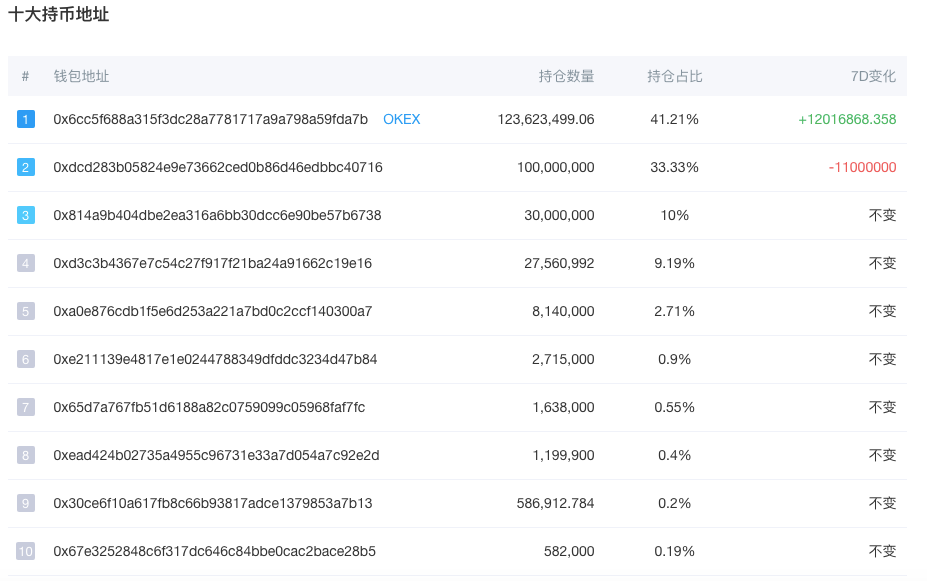Click the rank 9 badge icon
The image size is (927, 581).
tap(25, 503)
